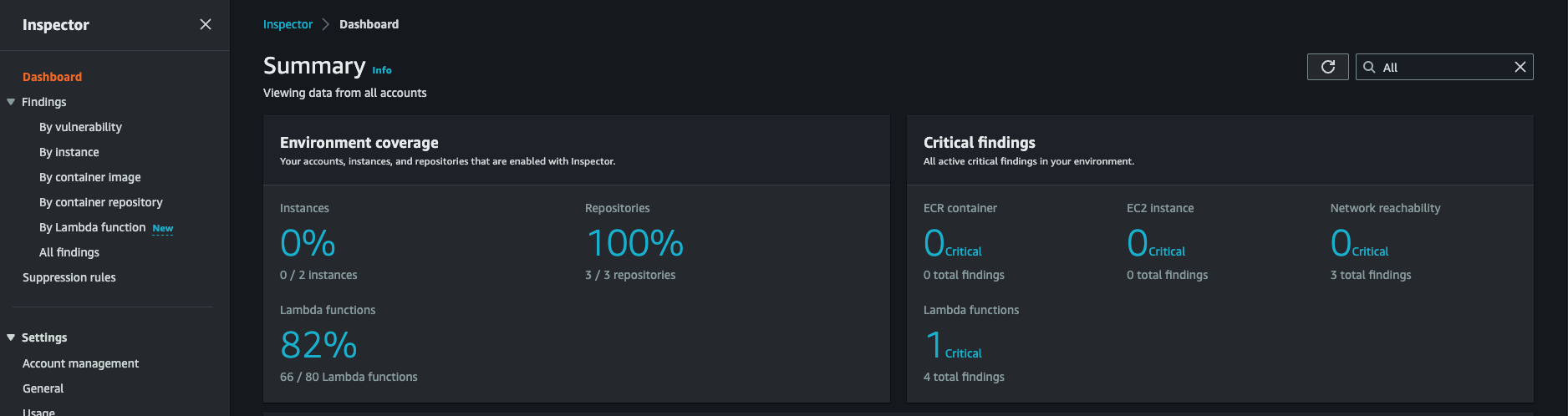
Task: Collapse the Findings navigation section
Action: (11, 102)
